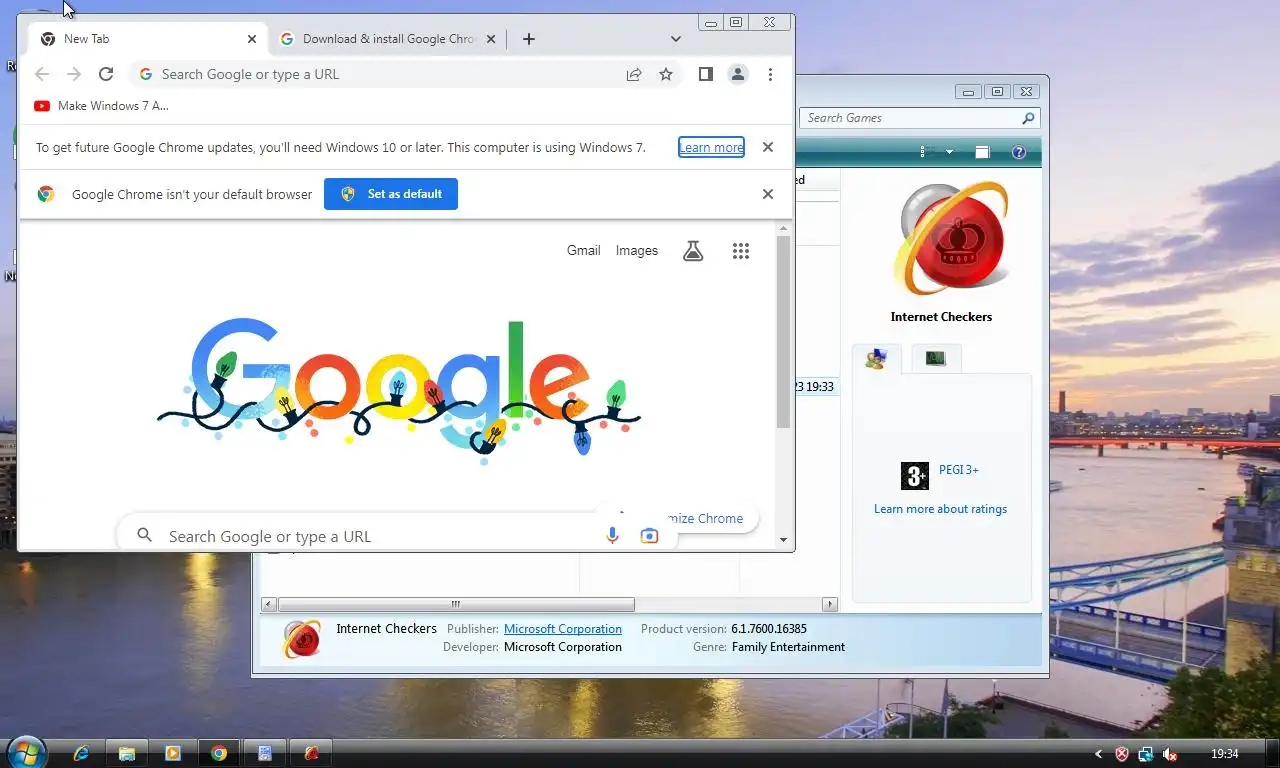Open the Chrome profile avatar button

coord(738,74)
